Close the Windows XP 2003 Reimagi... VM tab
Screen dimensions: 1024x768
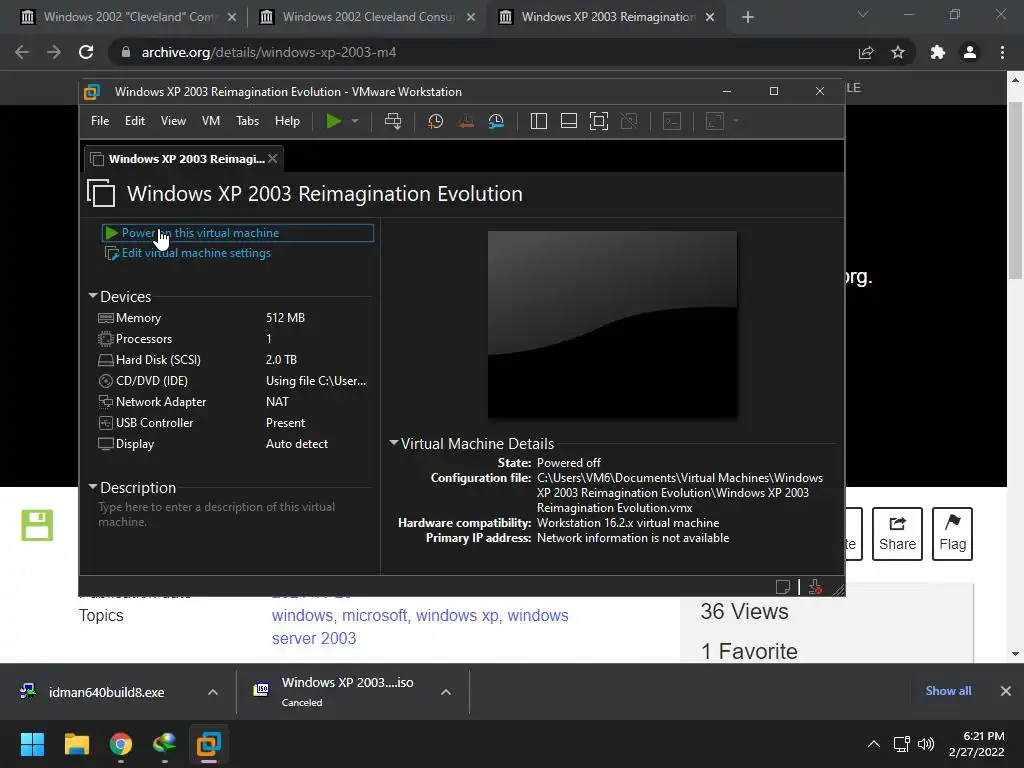click(x=273, y=159)
